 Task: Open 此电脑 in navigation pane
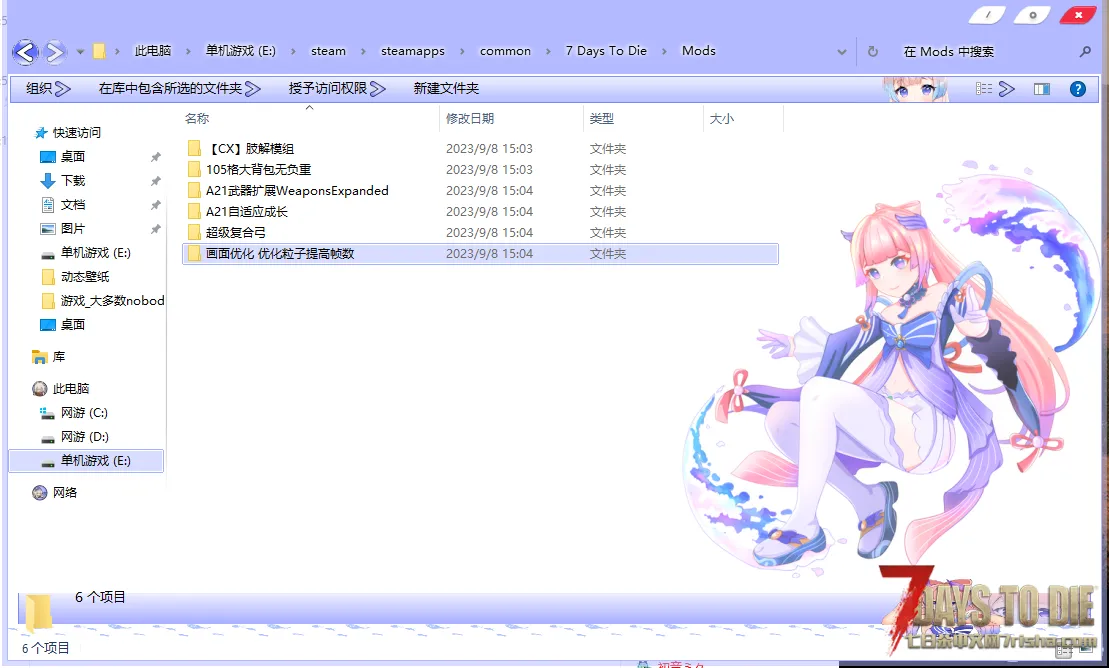tap(71, 388)
